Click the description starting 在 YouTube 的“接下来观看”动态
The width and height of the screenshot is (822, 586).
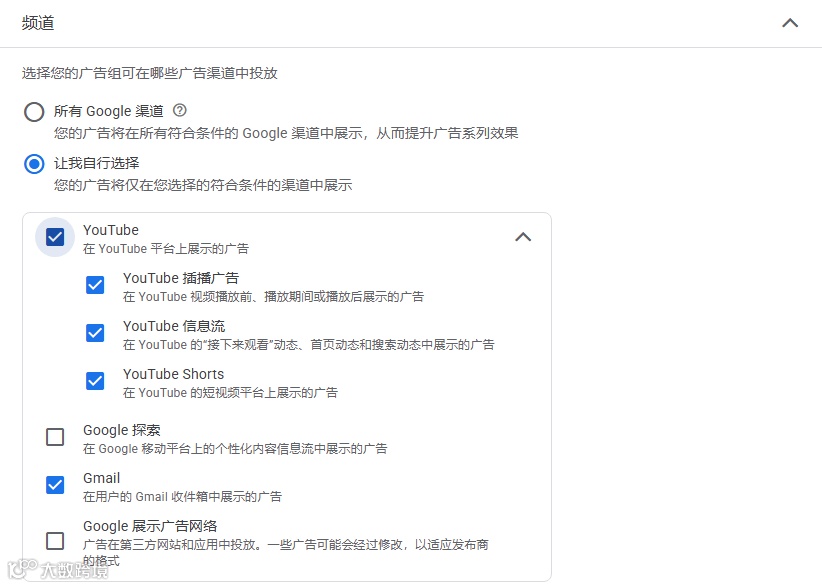309,345
